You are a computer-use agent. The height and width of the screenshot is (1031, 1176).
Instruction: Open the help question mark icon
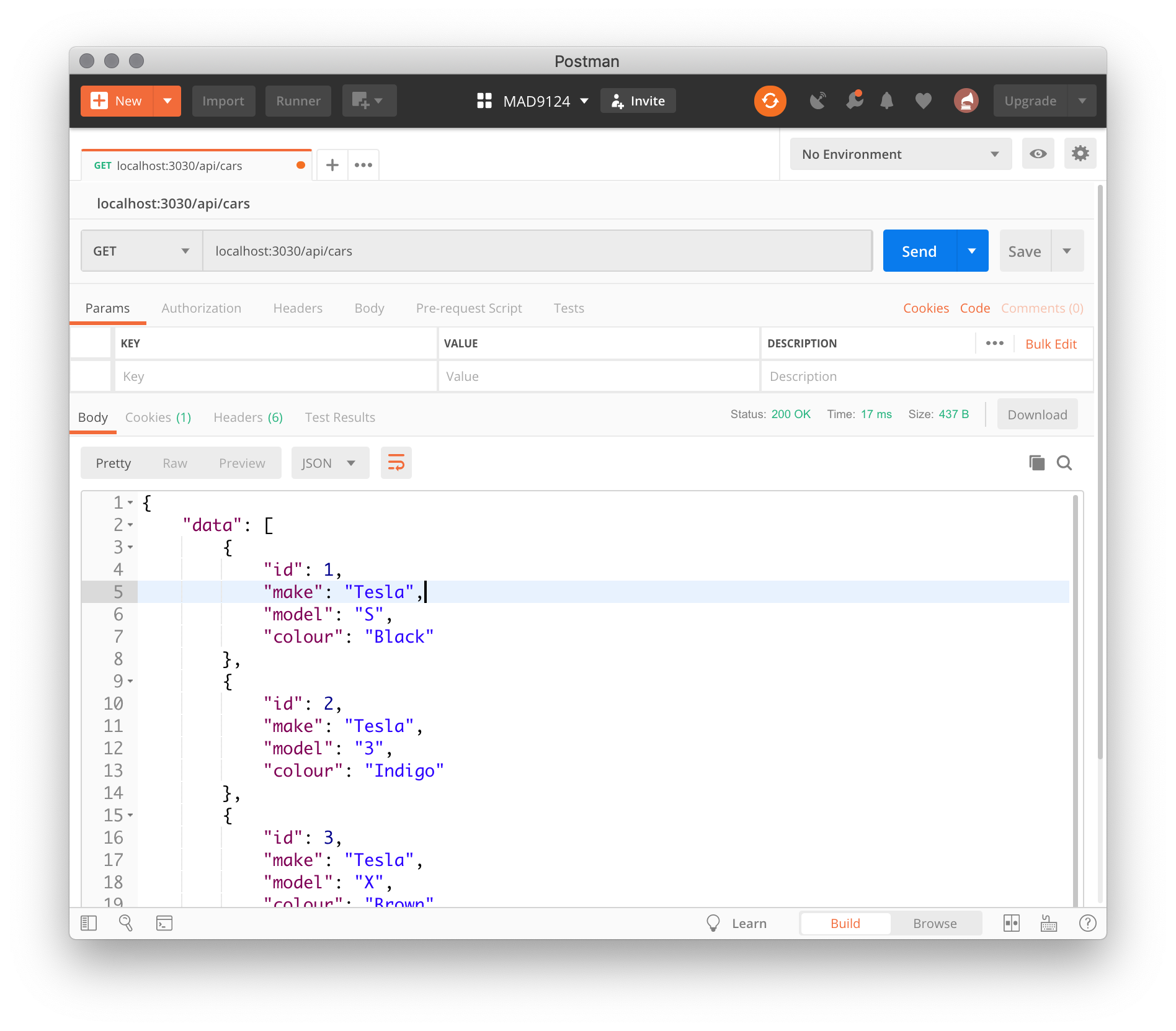(1087, 923)
